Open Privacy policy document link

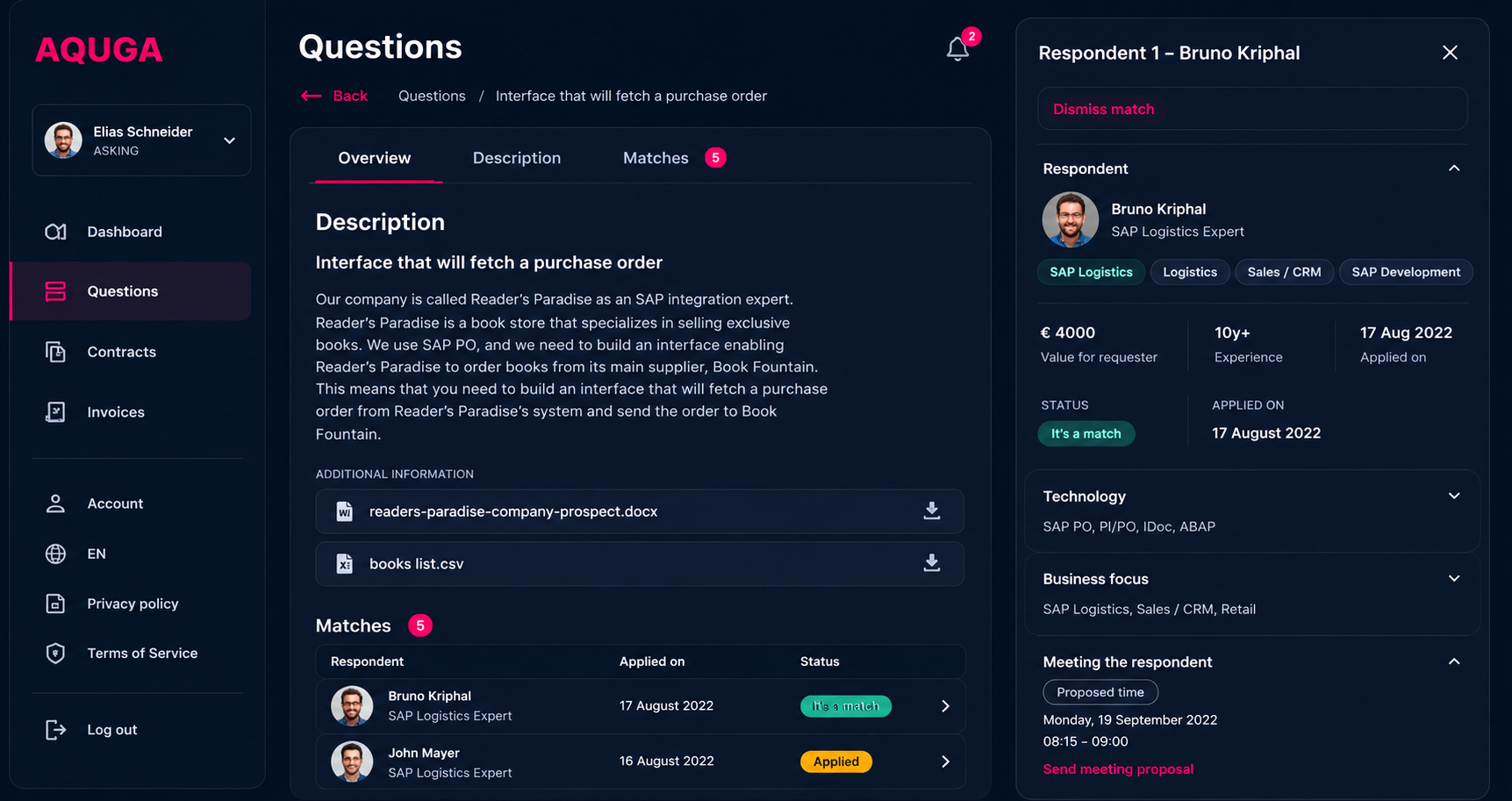[133, 604]
